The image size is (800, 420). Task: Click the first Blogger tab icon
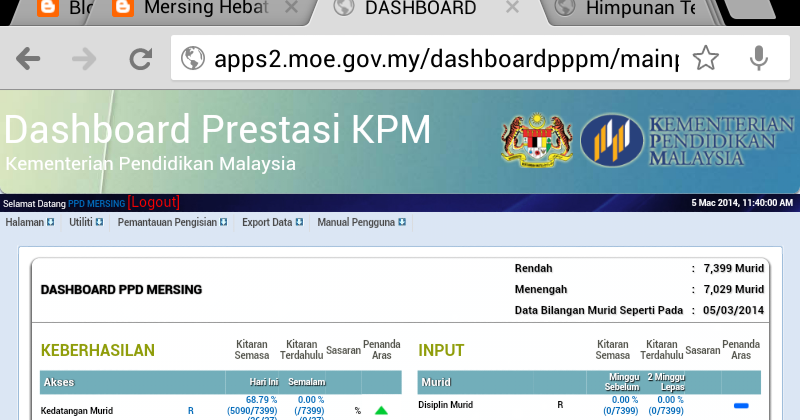pyautogui.click(x=48, y=8)
